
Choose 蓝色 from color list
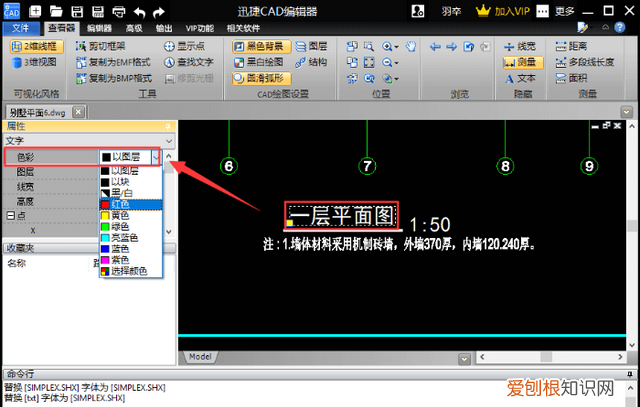[131, 248]
